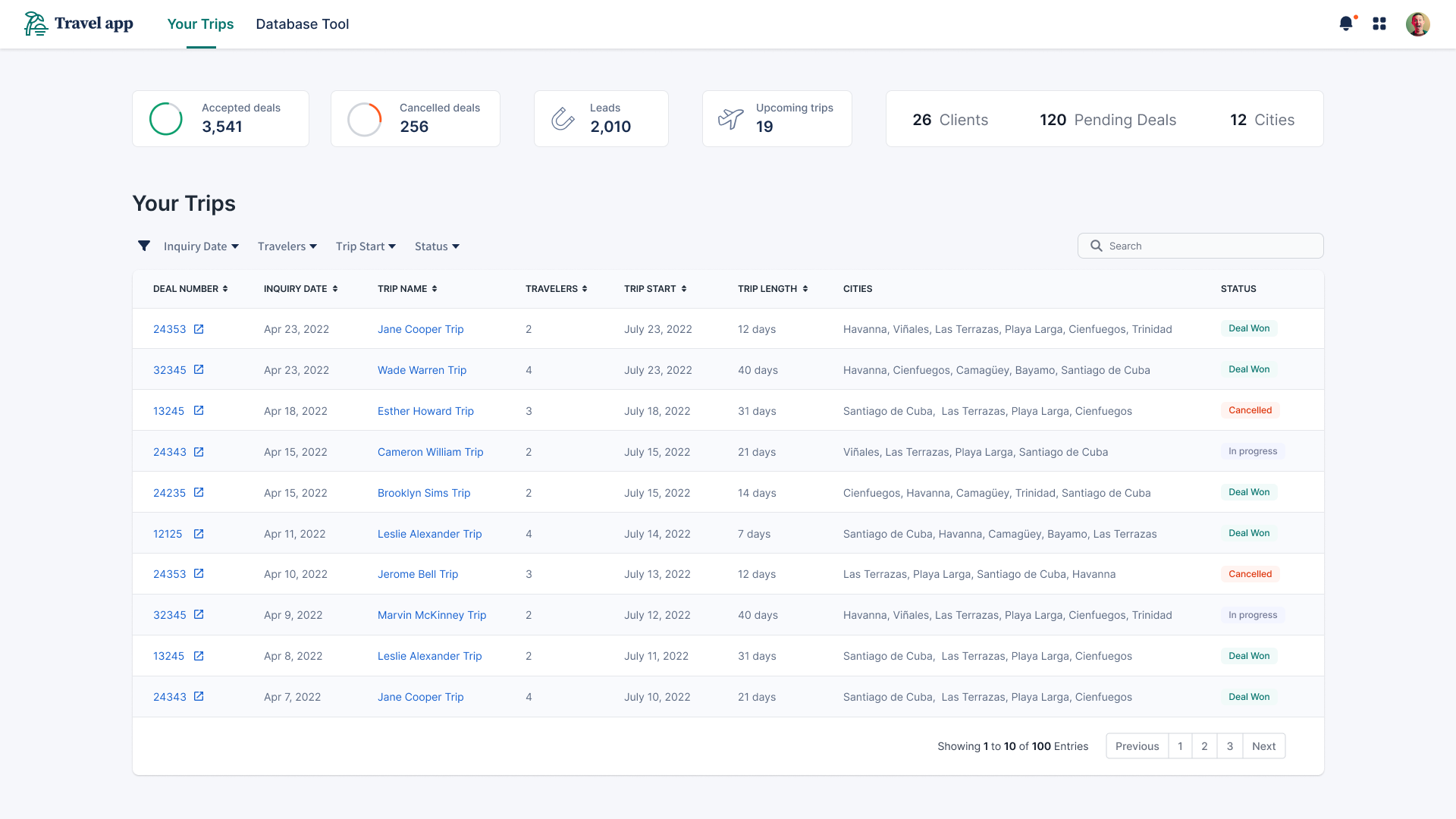Viewport: 1456px width, 819px height.
Task: Go to page 3 of entries
Action: 1230,746
